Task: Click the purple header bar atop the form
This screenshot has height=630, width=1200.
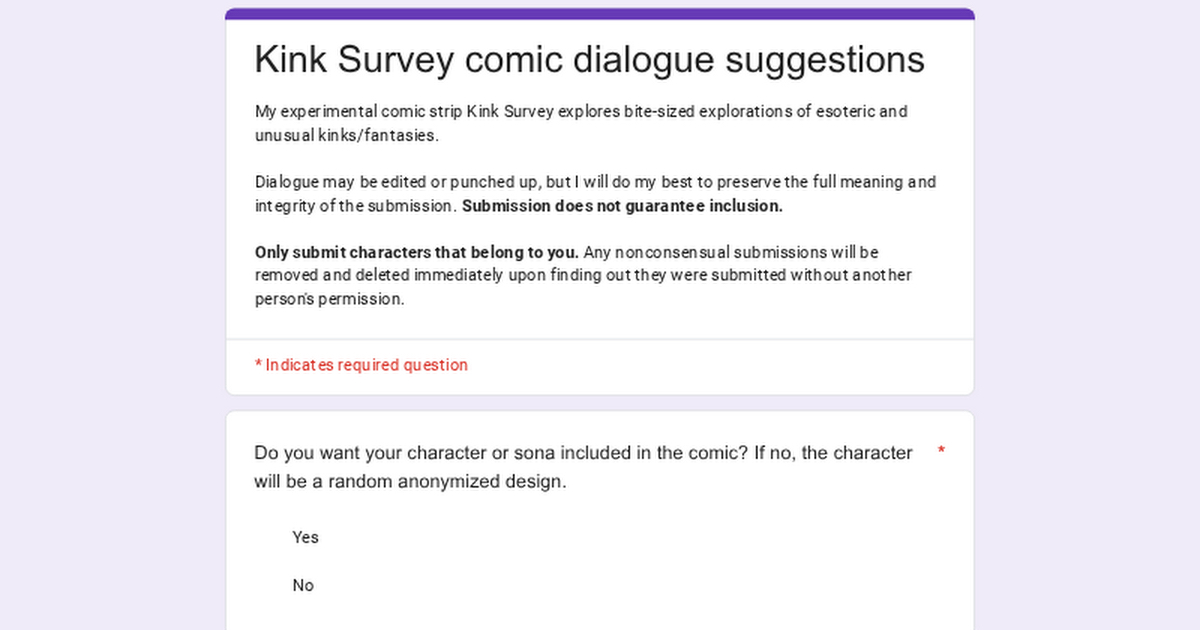Action: (x=600, y=14)
